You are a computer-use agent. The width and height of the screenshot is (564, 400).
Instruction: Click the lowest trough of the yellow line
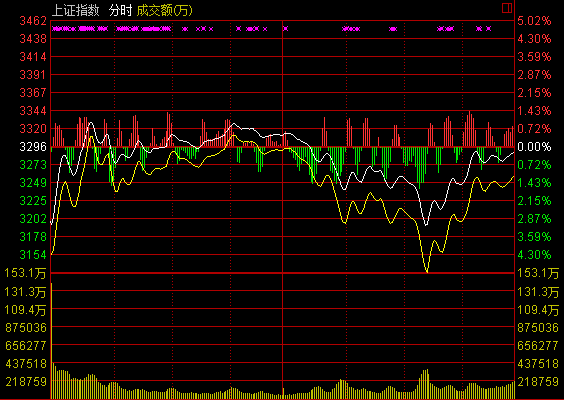point(427,272)
